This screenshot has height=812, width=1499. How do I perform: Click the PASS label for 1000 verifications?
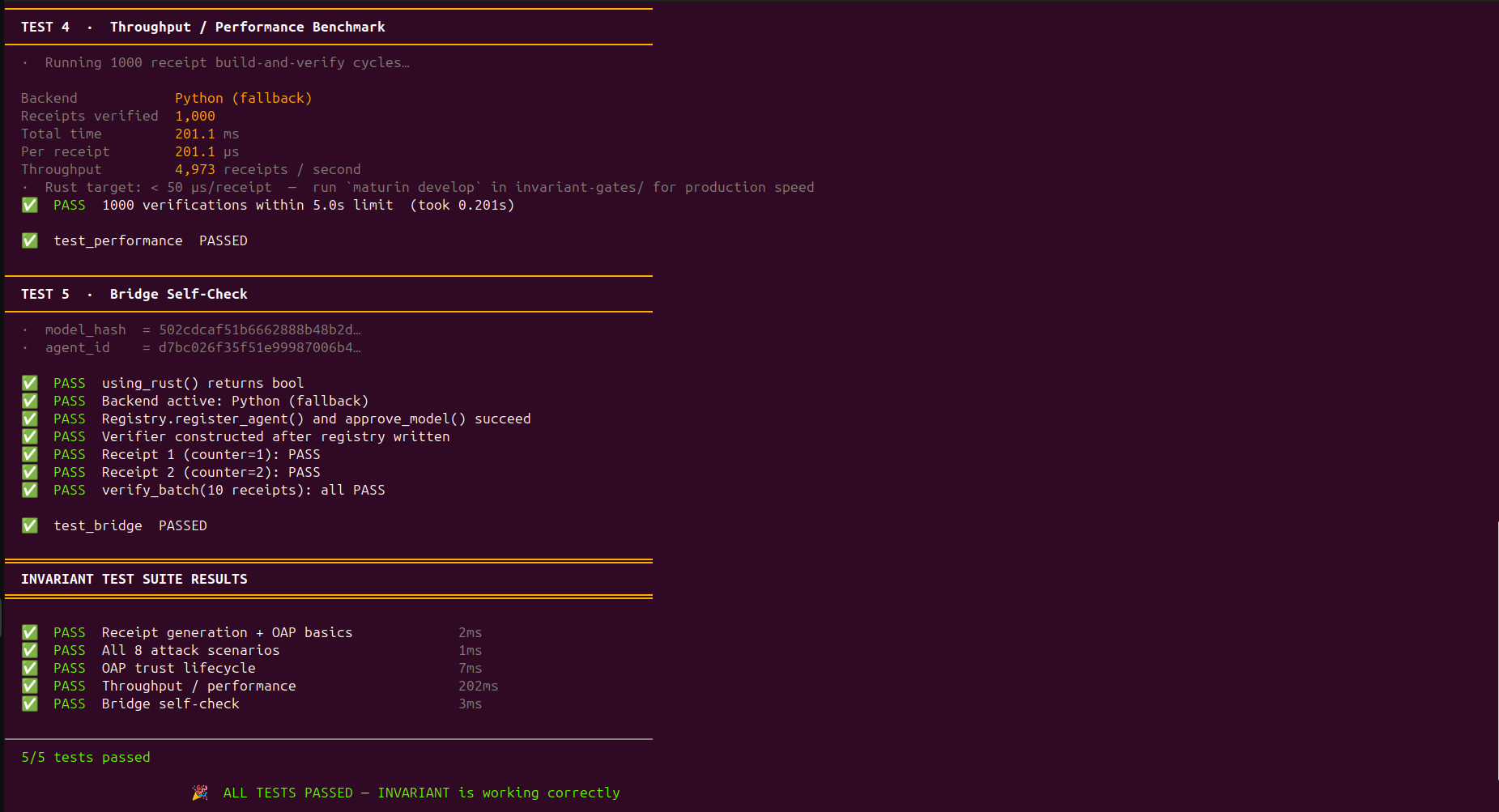(x=70, y=205)
